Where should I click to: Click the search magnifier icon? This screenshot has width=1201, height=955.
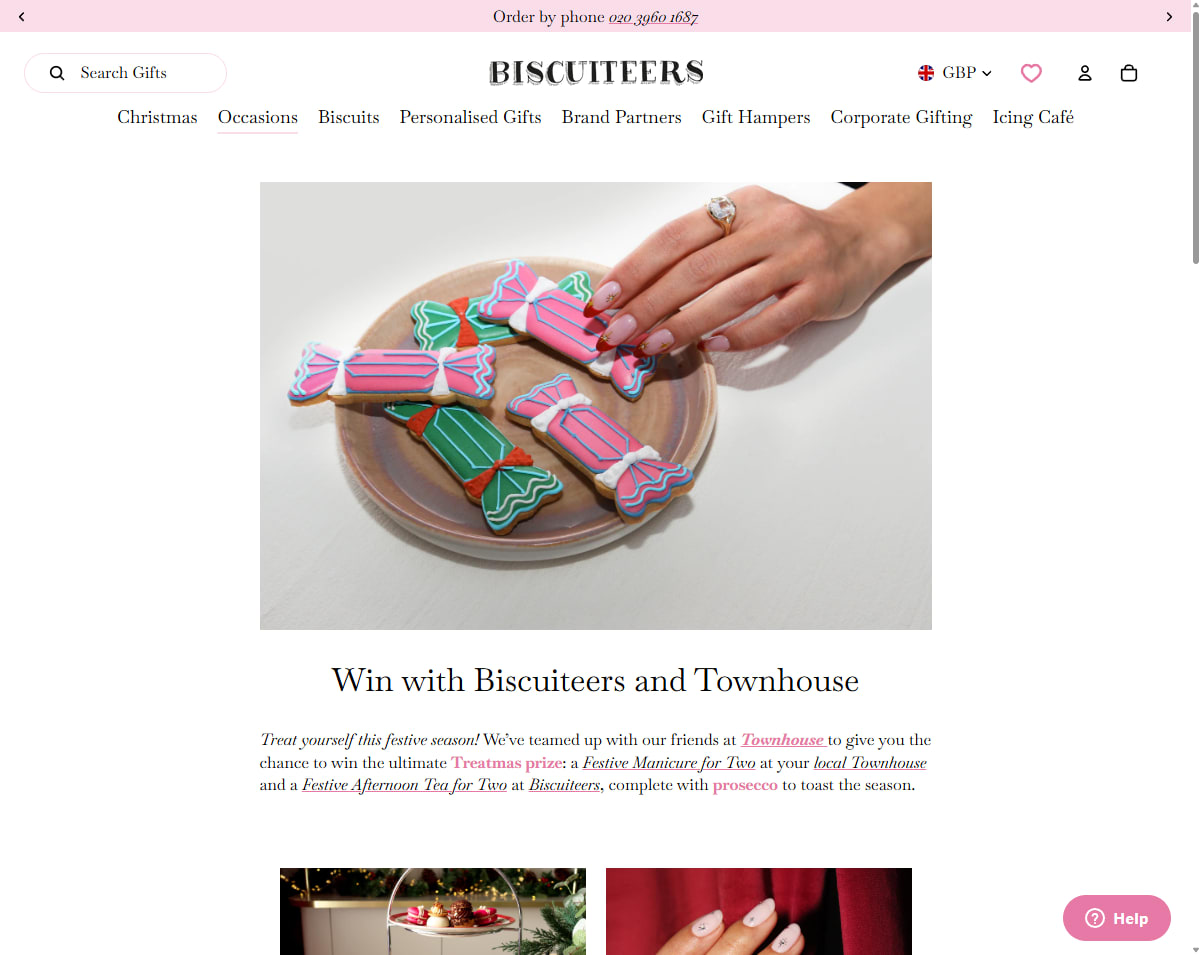pos(57,73)
